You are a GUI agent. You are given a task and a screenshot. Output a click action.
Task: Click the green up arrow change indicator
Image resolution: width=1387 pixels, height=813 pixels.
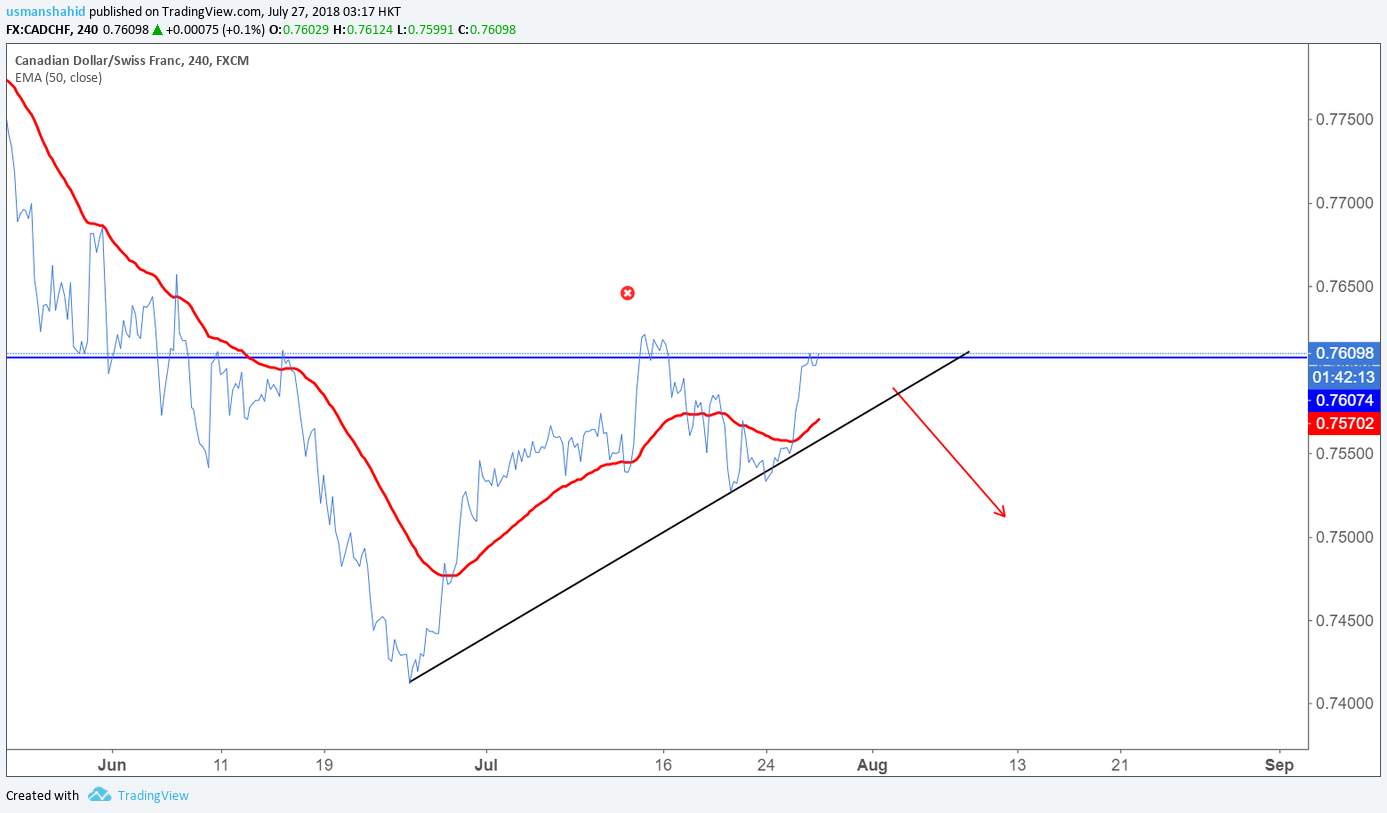(158, 30)
